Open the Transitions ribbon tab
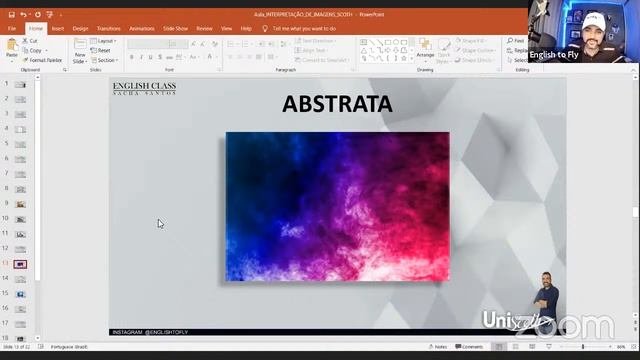The image size is (640, 360). (109, 29)
